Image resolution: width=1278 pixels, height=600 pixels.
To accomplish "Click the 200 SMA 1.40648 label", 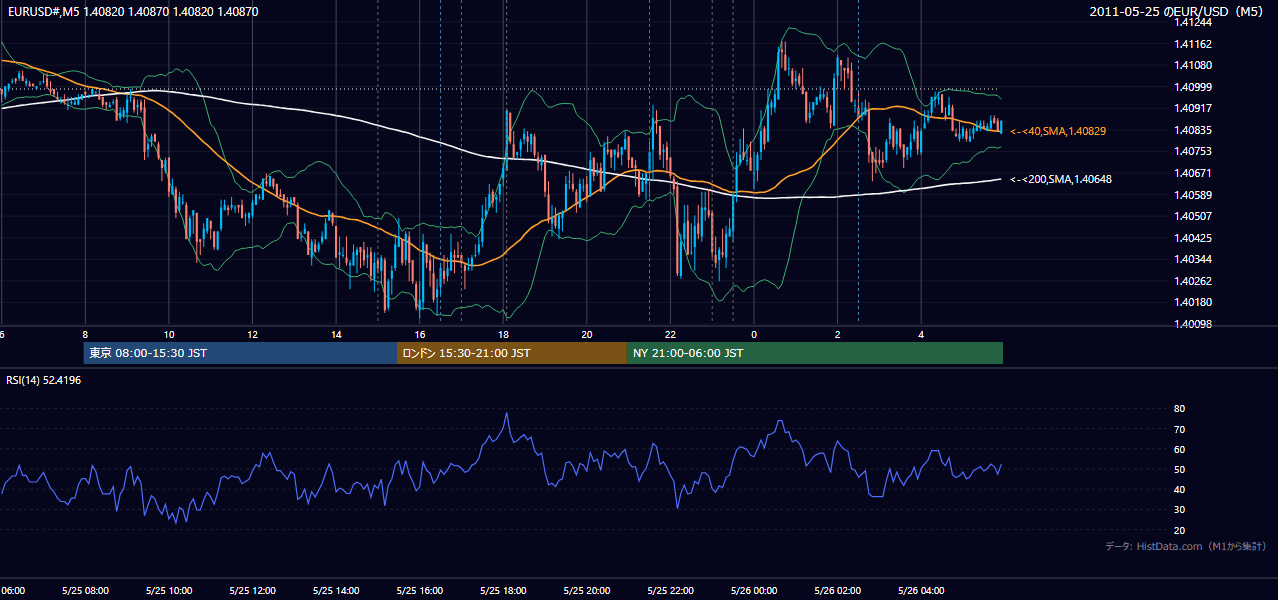I will [1061, 179].
